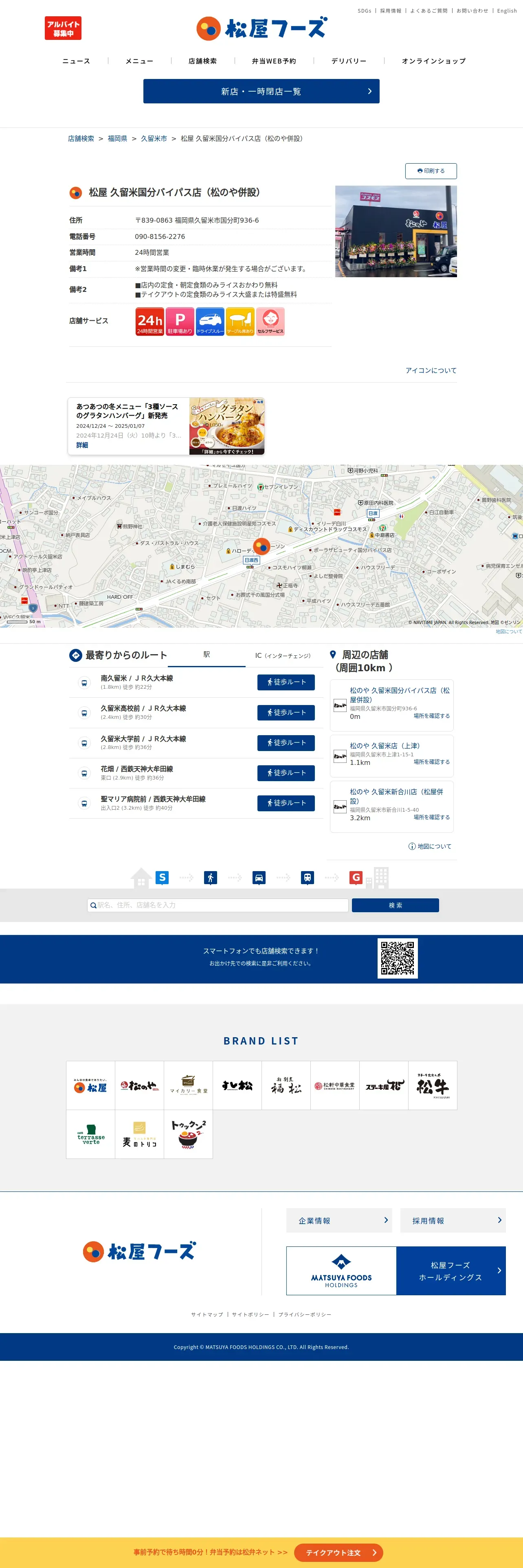
Task: Open the すし松 brand logo
Action: [x=237, y=1085]
